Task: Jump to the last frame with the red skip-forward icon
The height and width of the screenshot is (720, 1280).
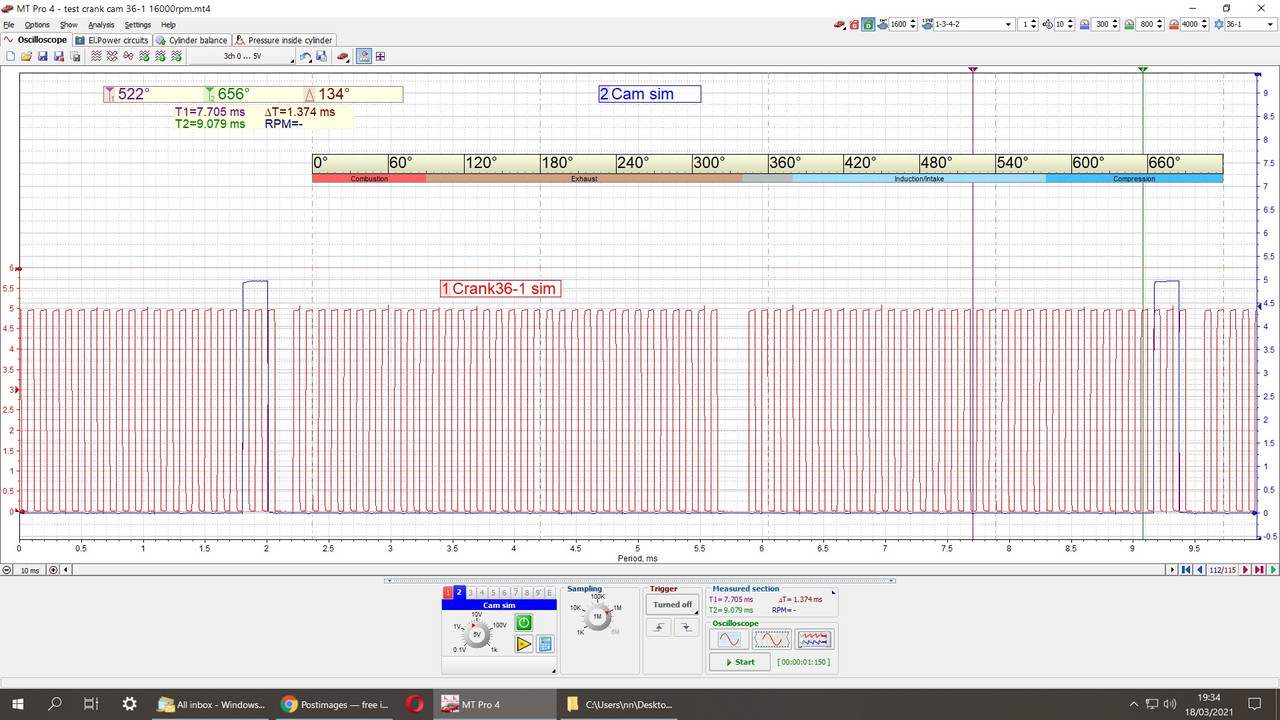Action: [x=1259, y=569]
